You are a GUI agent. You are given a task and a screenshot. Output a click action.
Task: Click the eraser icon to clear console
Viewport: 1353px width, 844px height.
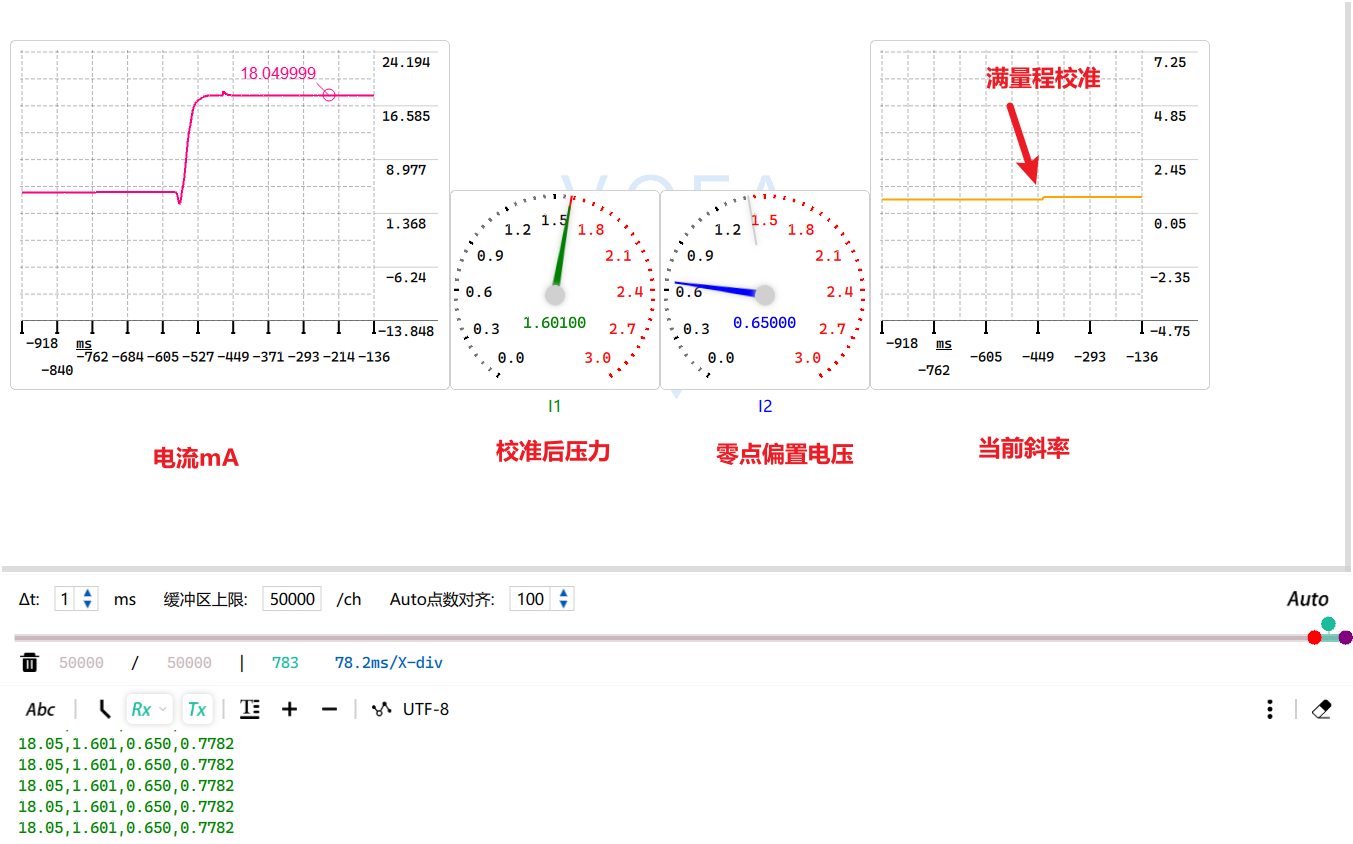pos(1321,709)
